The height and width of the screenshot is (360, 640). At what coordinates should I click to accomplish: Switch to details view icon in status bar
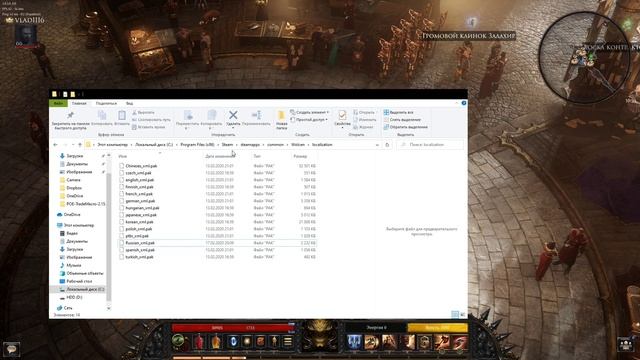(455, 314)
